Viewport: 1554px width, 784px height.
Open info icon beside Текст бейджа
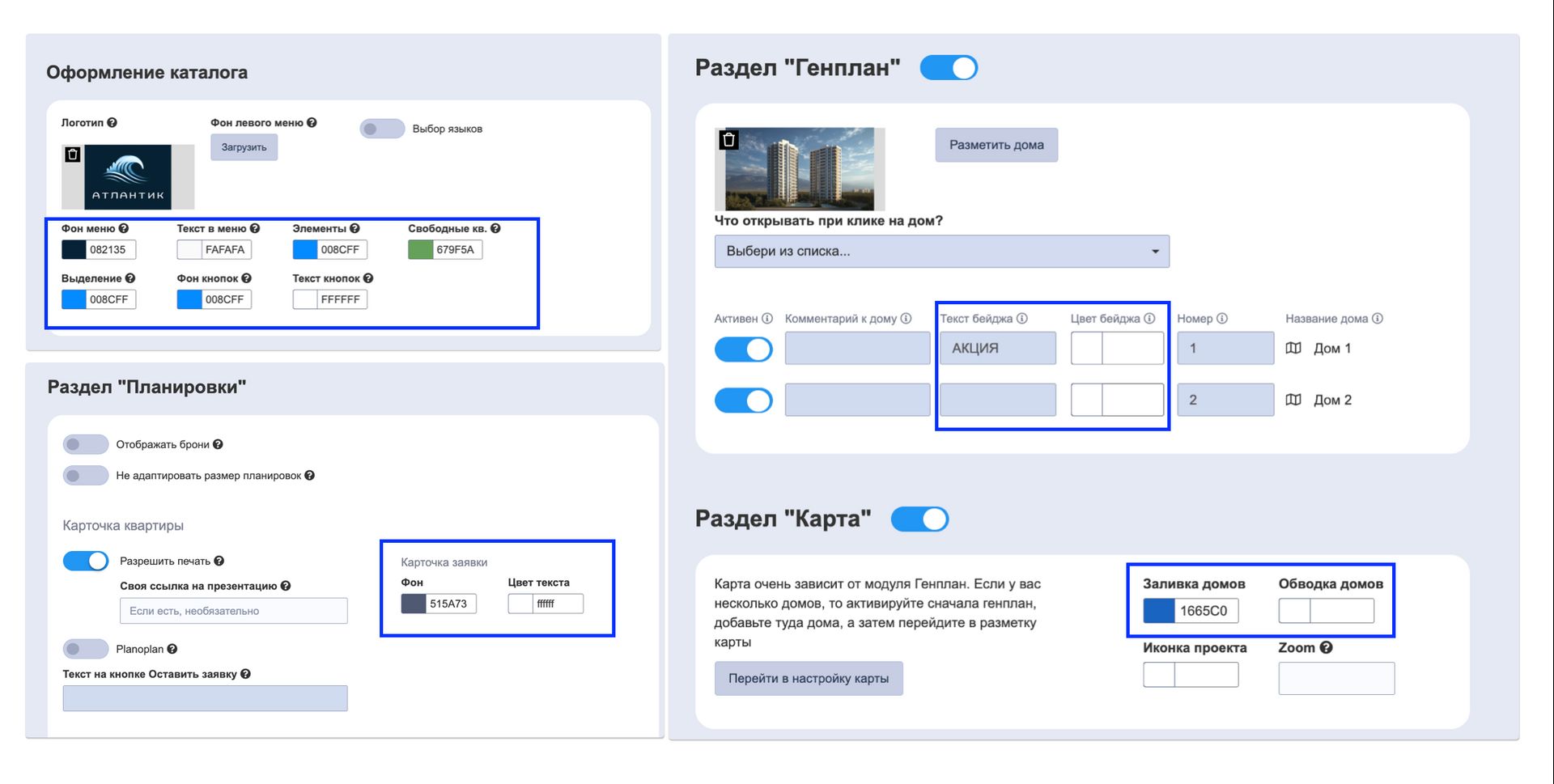click(x=1022, y=319)
